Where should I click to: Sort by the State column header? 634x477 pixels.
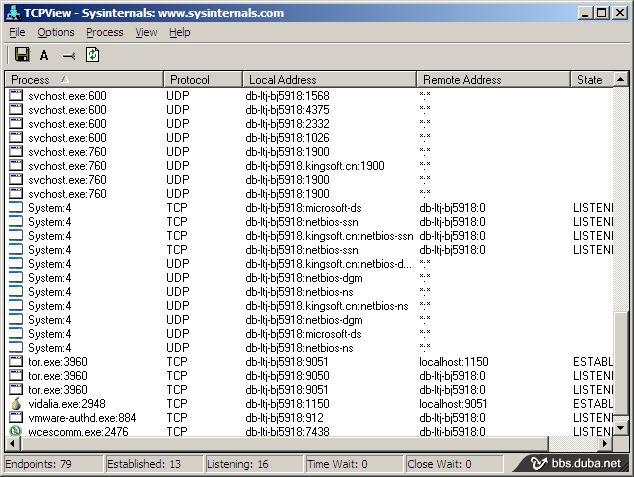(590, 79)
